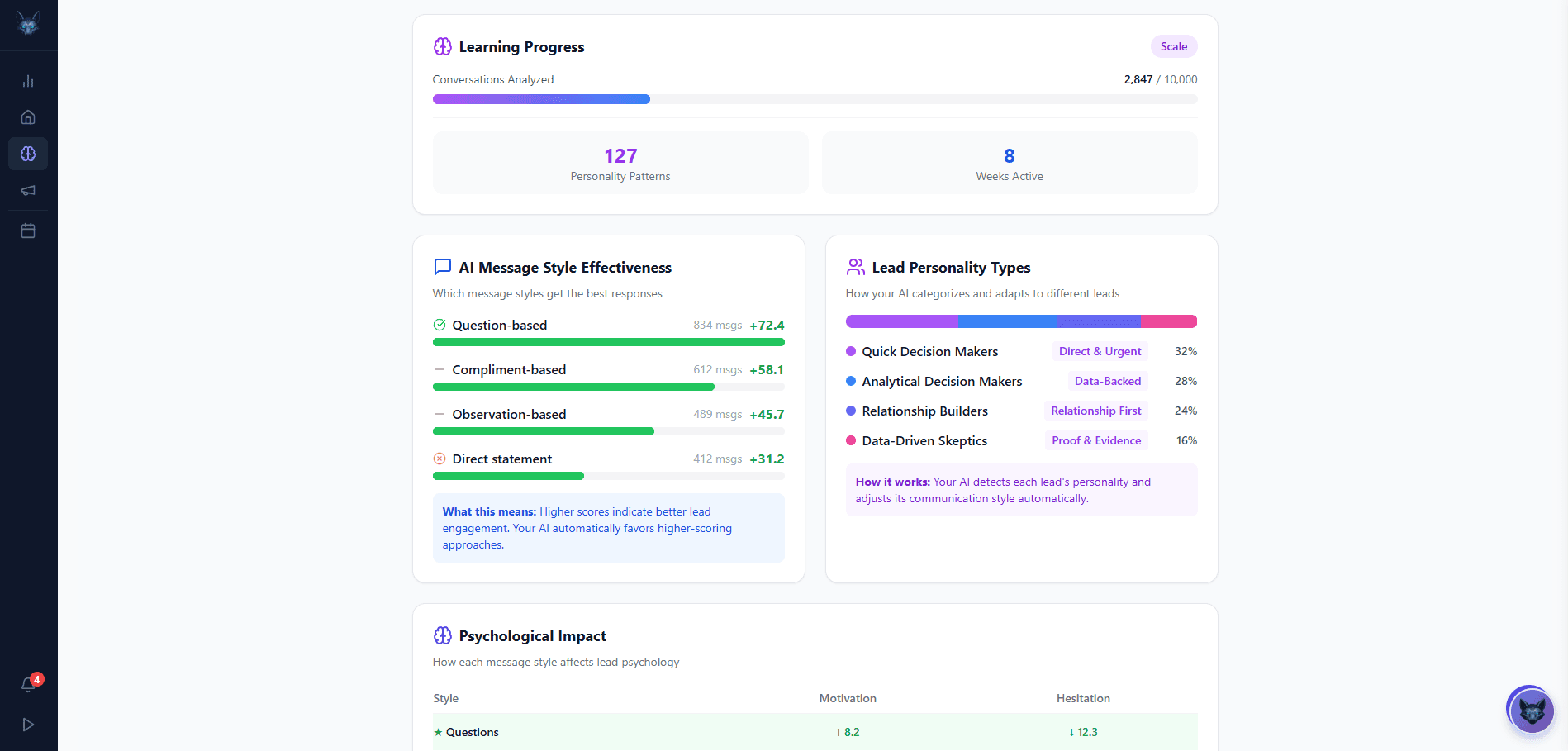Click the play triangle at sidebar bottom
The width and height of the screenshot is (1568, 751).
[x=28, y=724]
